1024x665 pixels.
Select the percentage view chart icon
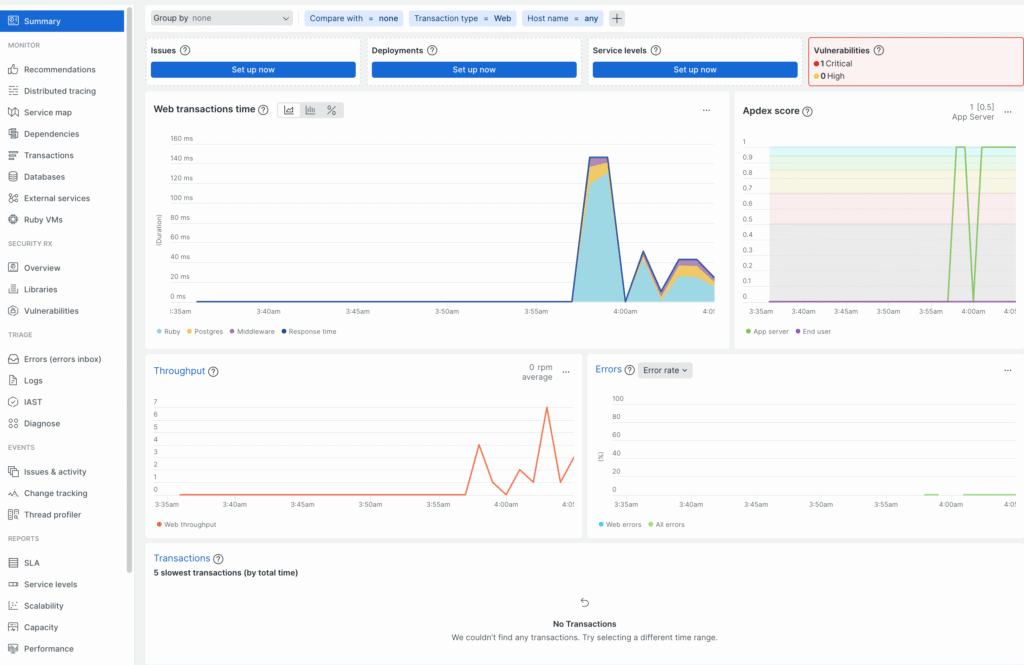(x=332, y=110)
